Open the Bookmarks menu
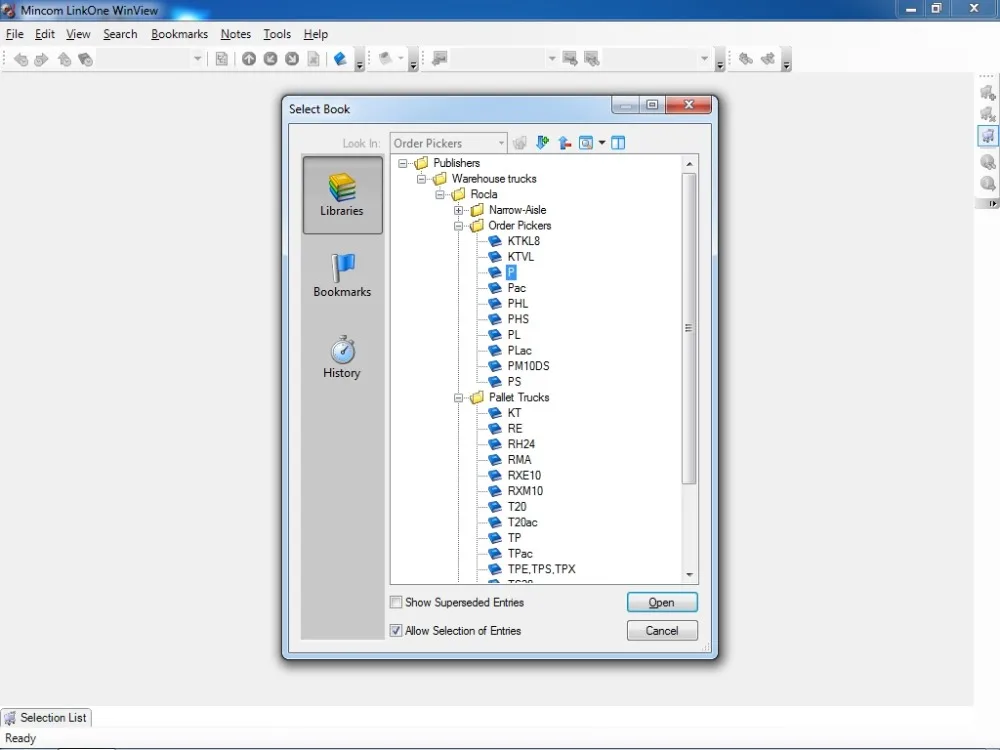 click(179, 33)
